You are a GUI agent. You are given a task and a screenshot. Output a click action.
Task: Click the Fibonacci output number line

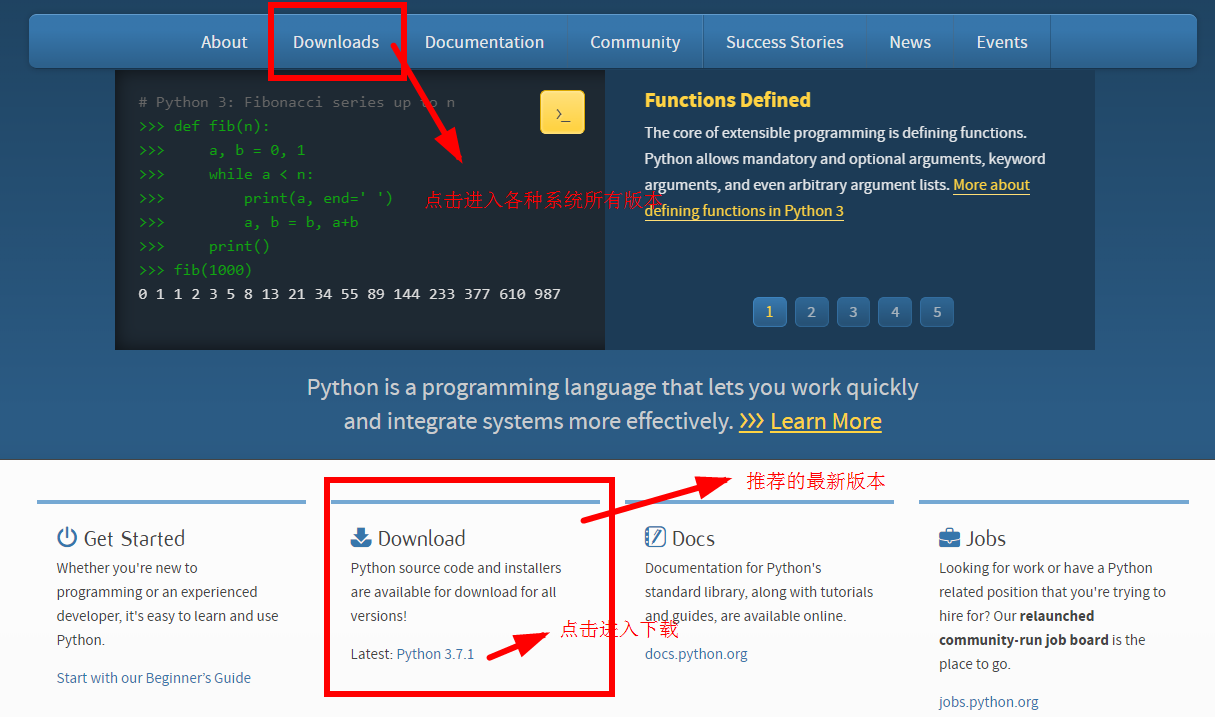(349, 294)
